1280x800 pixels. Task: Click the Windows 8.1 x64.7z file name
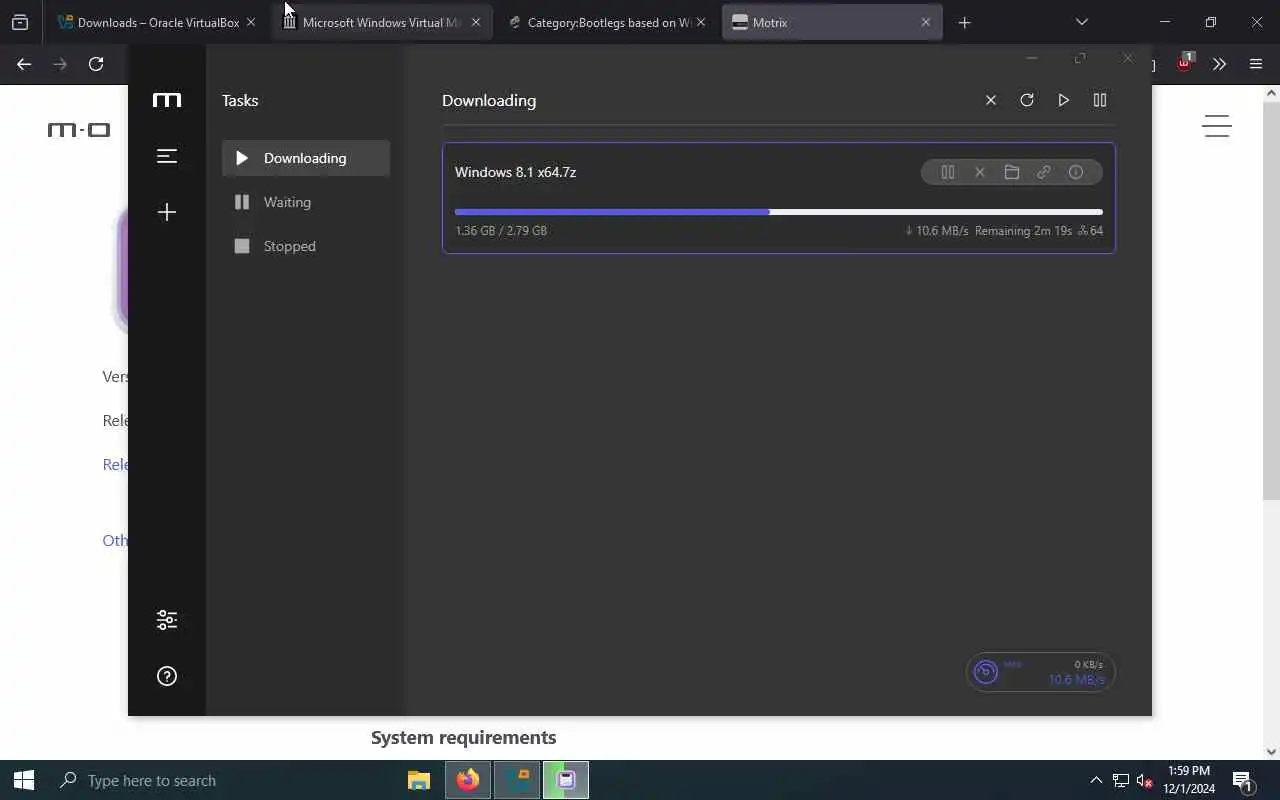(x=515, y=172)
